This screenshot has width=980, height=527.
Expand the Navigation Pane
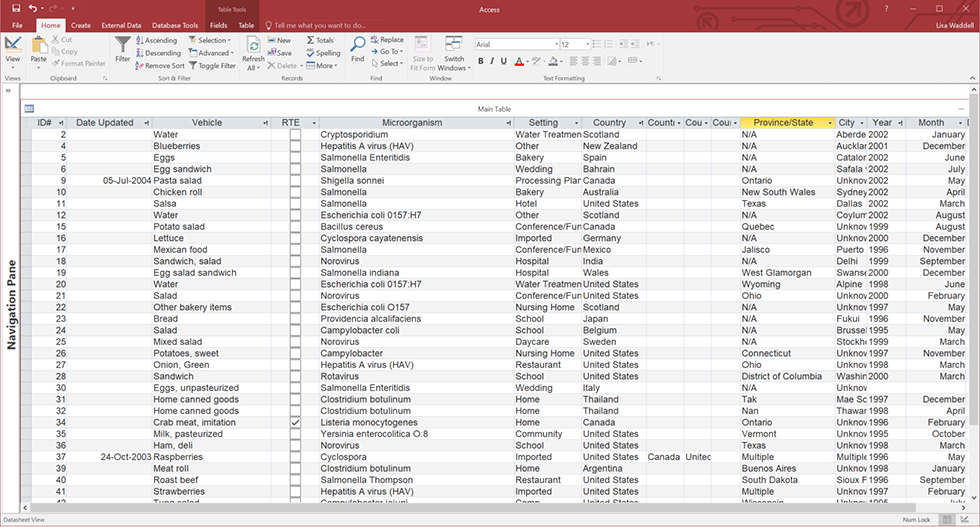pyautogui.click(x=9, y=90)
